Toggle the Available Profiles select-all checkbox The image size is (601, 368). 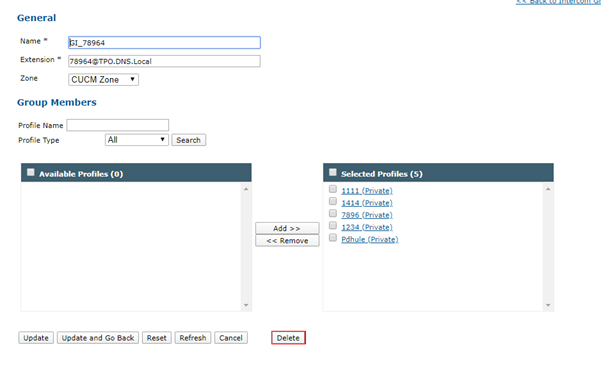[x=31, y=172]
